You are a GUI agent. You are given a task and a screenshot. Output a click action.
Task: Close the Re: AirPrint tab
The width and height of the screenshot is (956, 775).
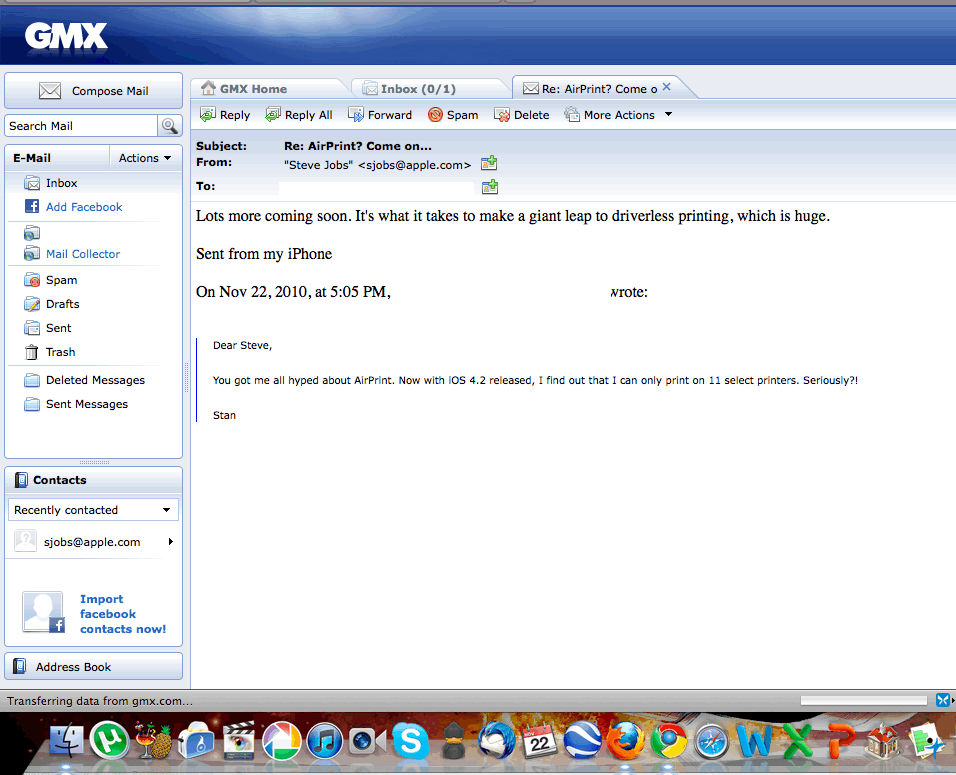pyautogui.click(x=666, y=87)
